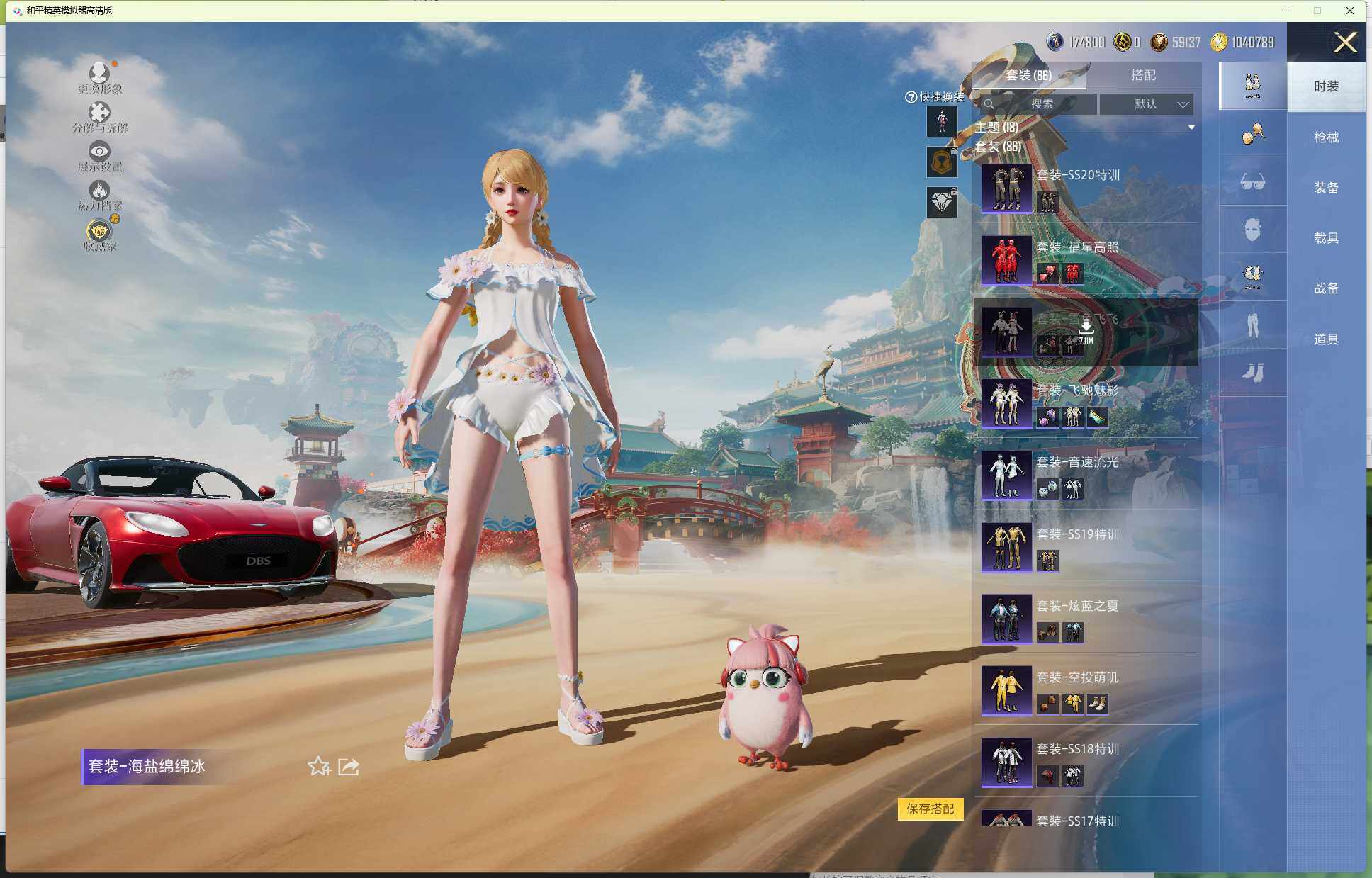Select the locked diamond quick-swap slot
Image resolution: width=1372 pixels, height=878 pixels.
[942, 203]
